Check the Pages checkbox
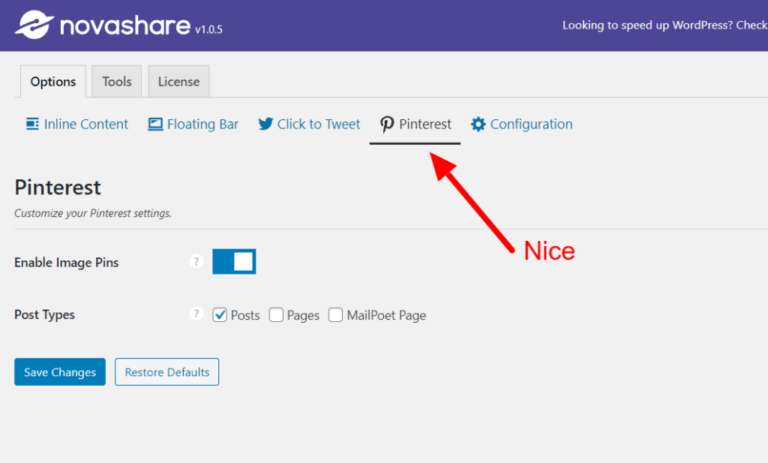768x463 pixels. click(276, 315)
